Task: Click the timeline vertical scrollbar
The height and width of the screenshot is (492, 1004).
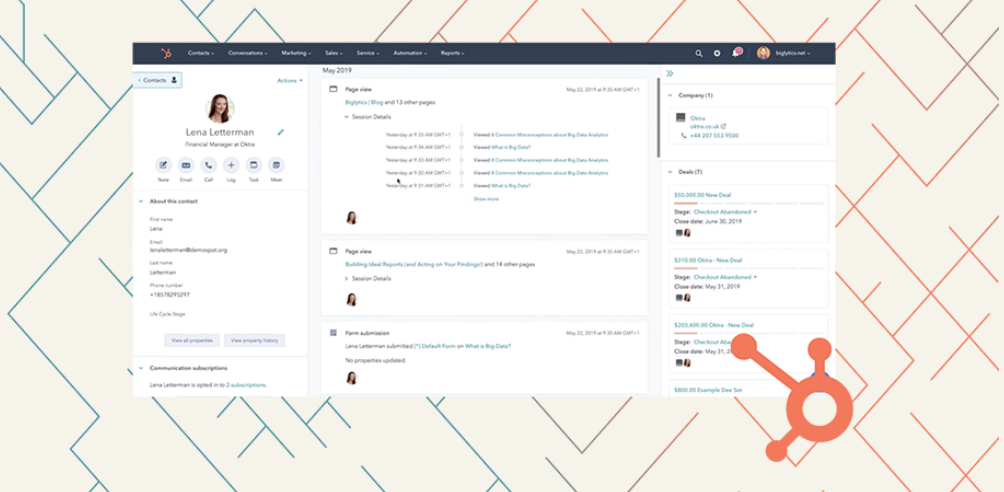Action: [658, 118]
